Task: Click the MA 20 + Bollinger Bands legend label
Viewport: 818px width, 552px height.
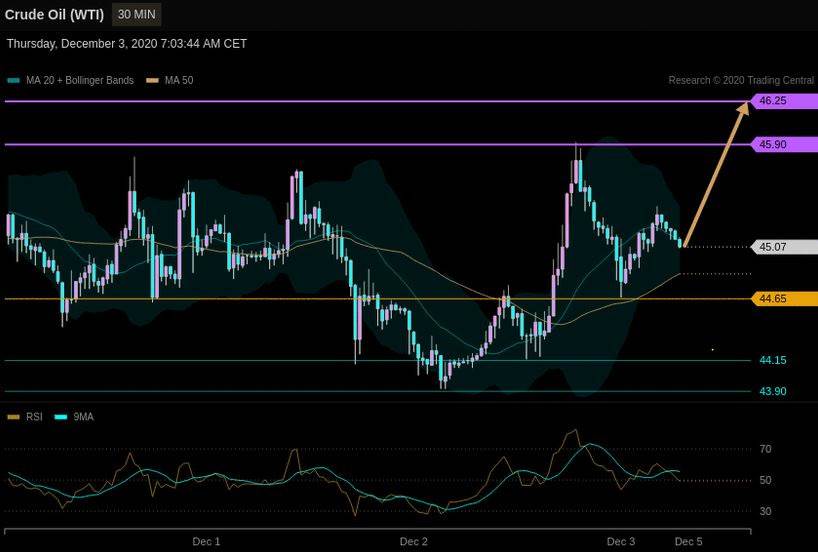Action: [x=80, y=80]
